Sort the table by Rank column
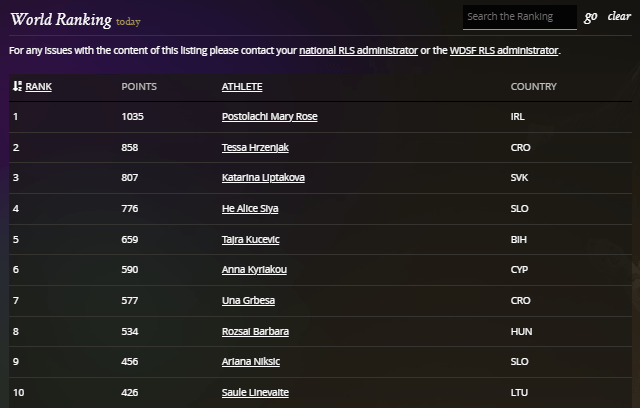640x408 pixels. [x=39, y=87]
